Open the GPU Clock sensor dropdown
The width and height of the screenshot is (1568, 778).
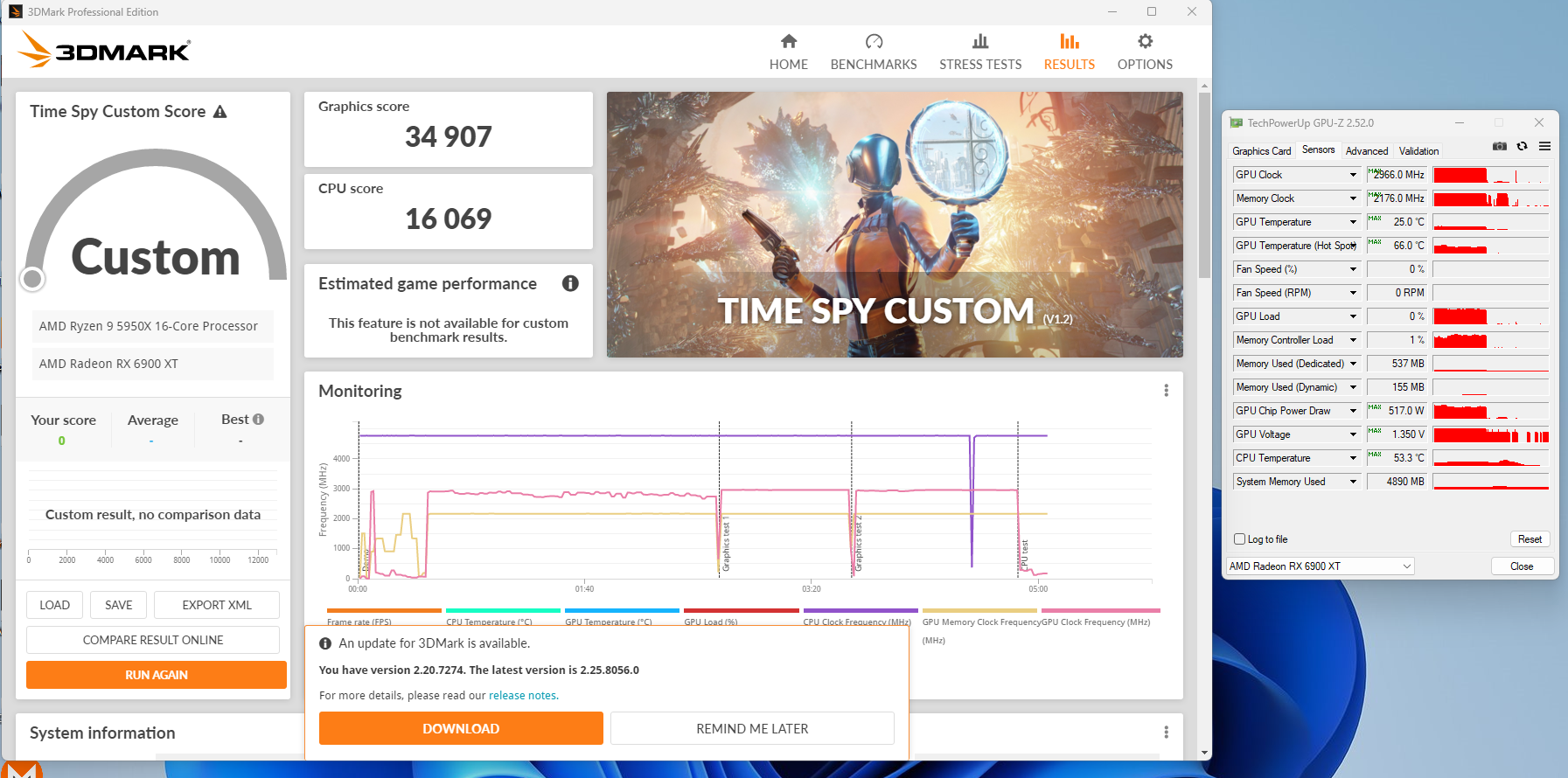pyautogui.click(x=1353, y=175)
